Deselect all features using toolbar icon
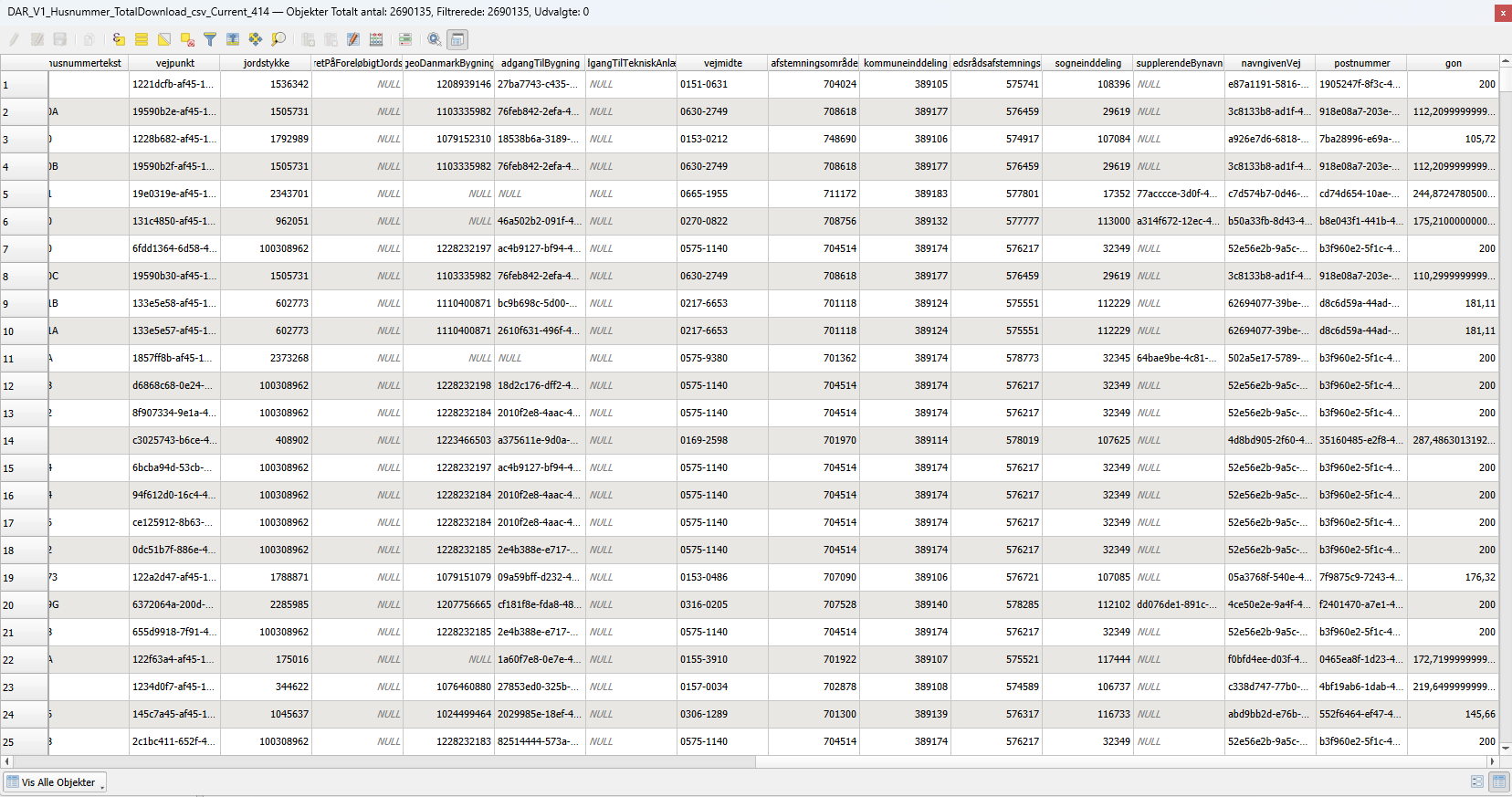 click(x=187, y=39)
